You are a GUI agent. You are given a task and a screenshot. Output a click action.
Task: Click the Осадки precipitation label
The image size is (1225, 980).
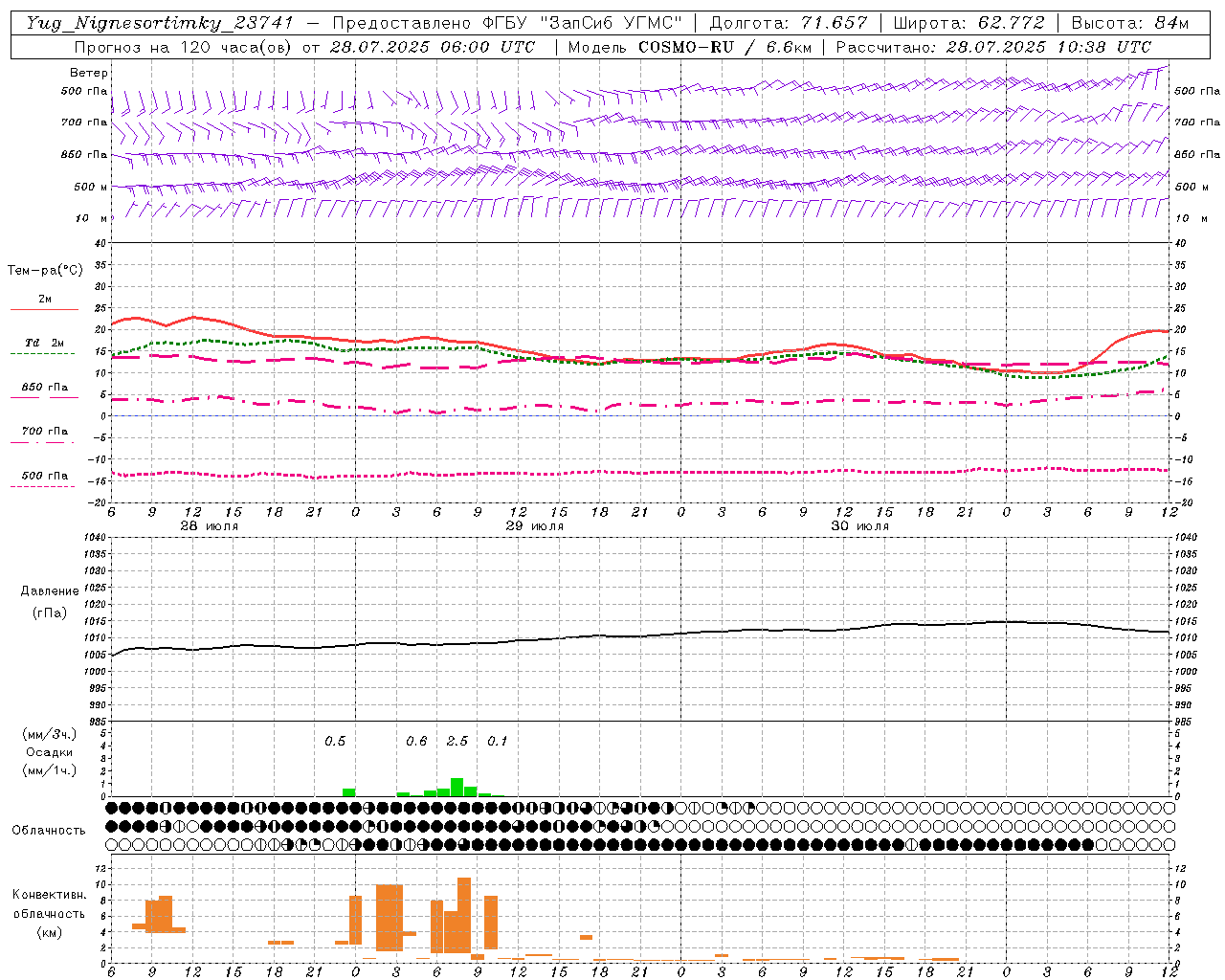click(x=50, y=752)
